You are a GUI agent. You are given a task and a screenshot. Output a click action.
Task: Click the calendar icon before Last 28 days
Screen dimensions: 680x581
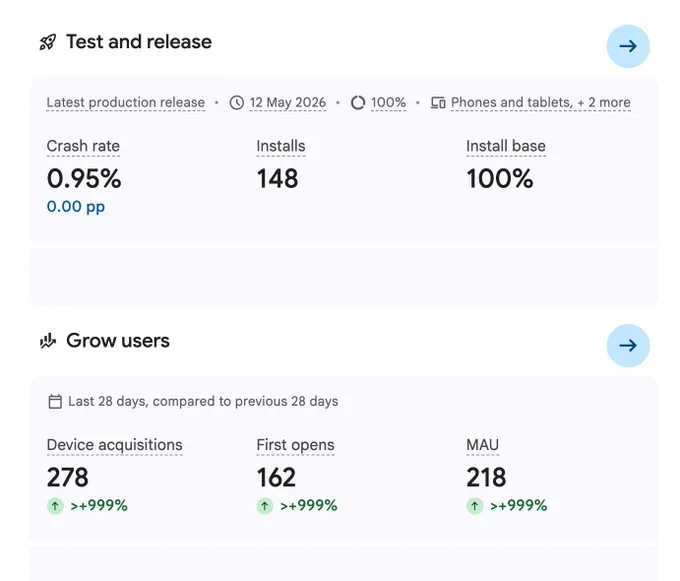point(55,401)
